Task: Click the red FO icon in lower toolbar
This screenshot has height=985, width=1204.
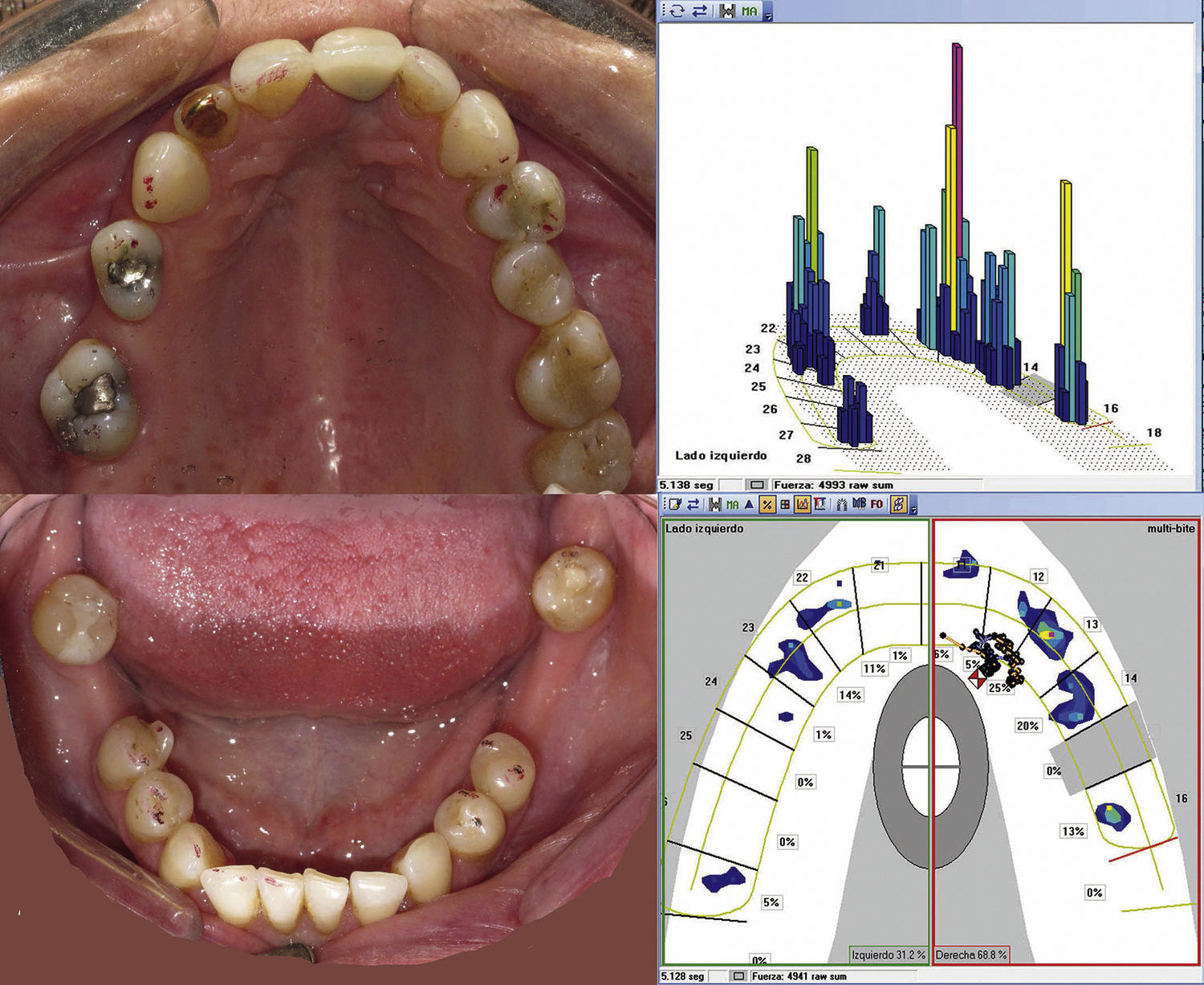Action: click(x=877, y=504)
